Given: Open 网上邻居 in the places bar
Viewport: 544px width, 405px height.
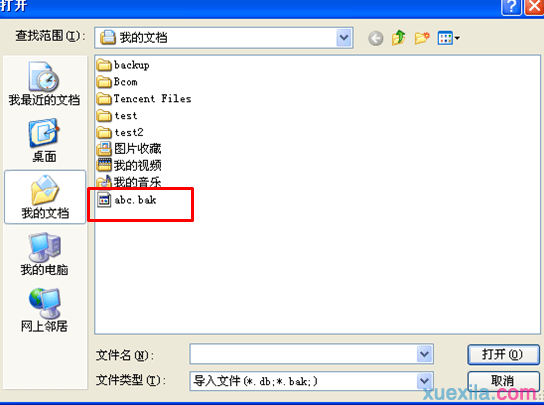Looking at the screenshot, I should coord(44,311).
